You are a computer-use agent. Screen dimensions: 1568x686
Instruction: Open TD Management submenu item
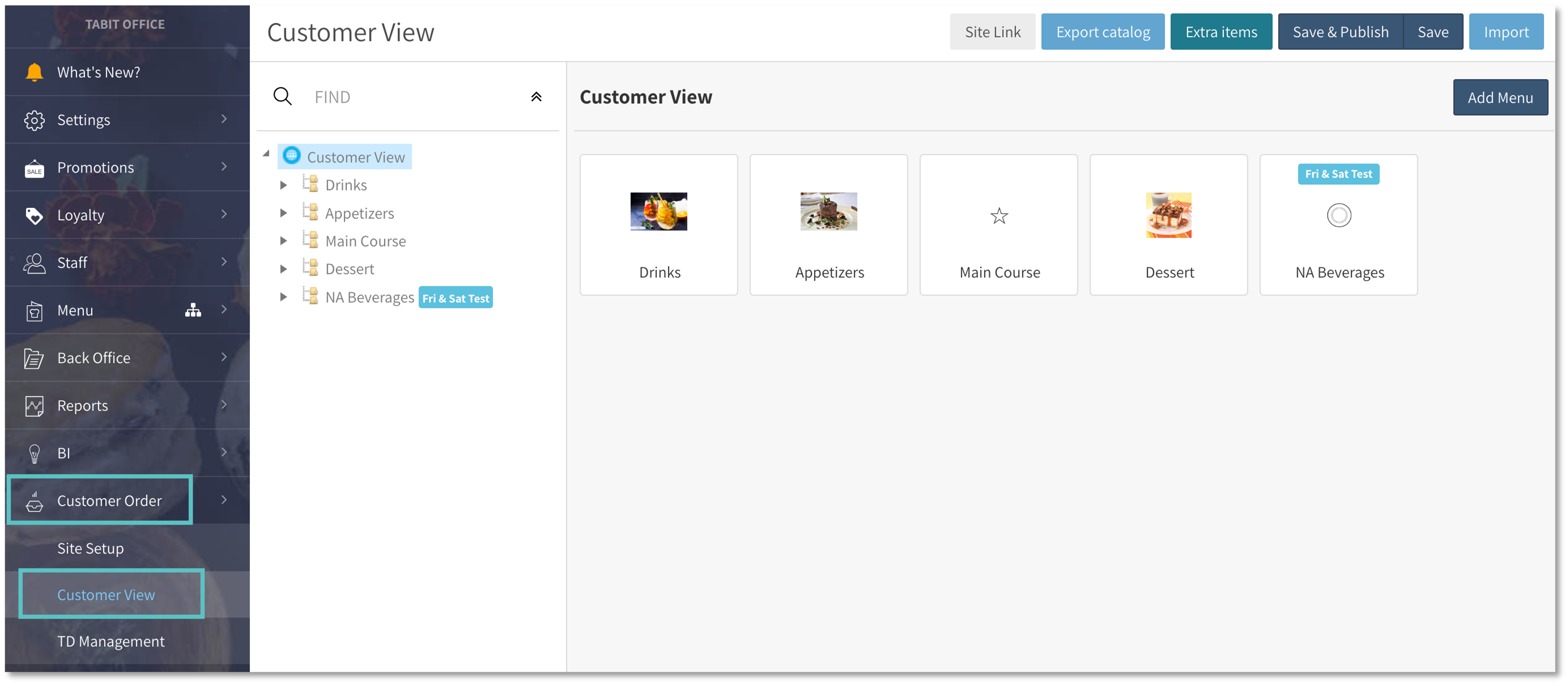pos(111,642)
